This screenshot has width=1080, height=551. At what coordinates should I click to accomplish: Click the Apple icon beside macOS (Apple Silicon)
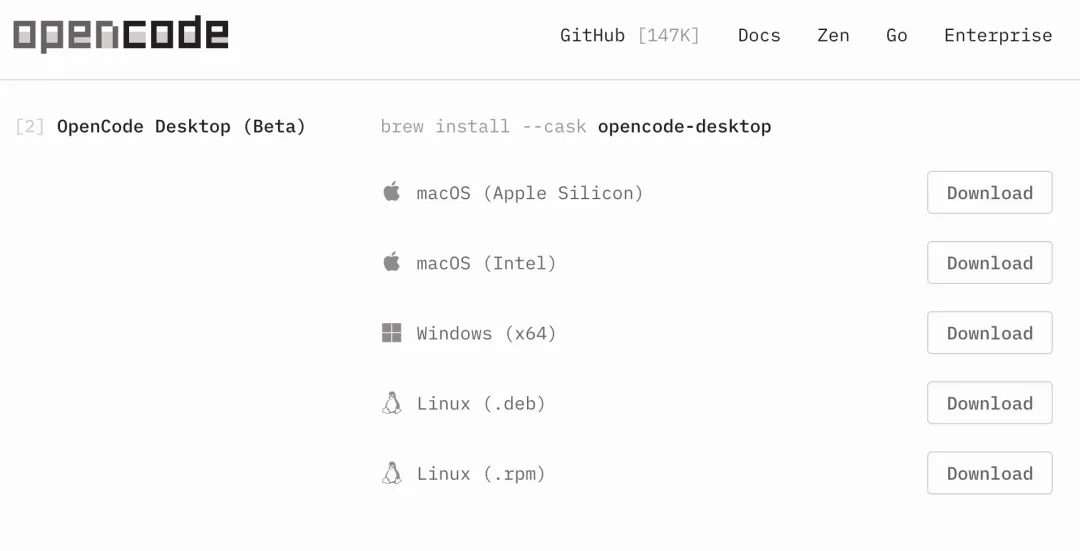coord(392,192)
